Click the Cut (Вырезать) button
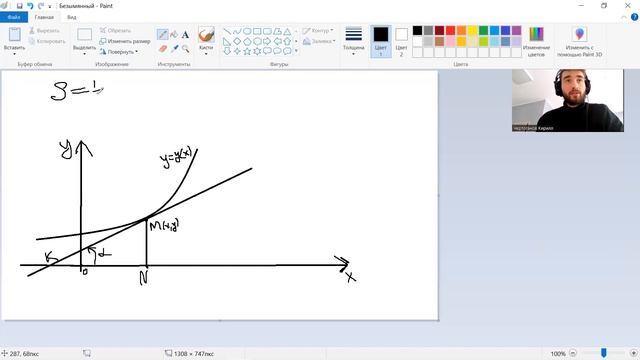This screenshot has height=360, width=640. pyautogui.click(x=44, y=31)
